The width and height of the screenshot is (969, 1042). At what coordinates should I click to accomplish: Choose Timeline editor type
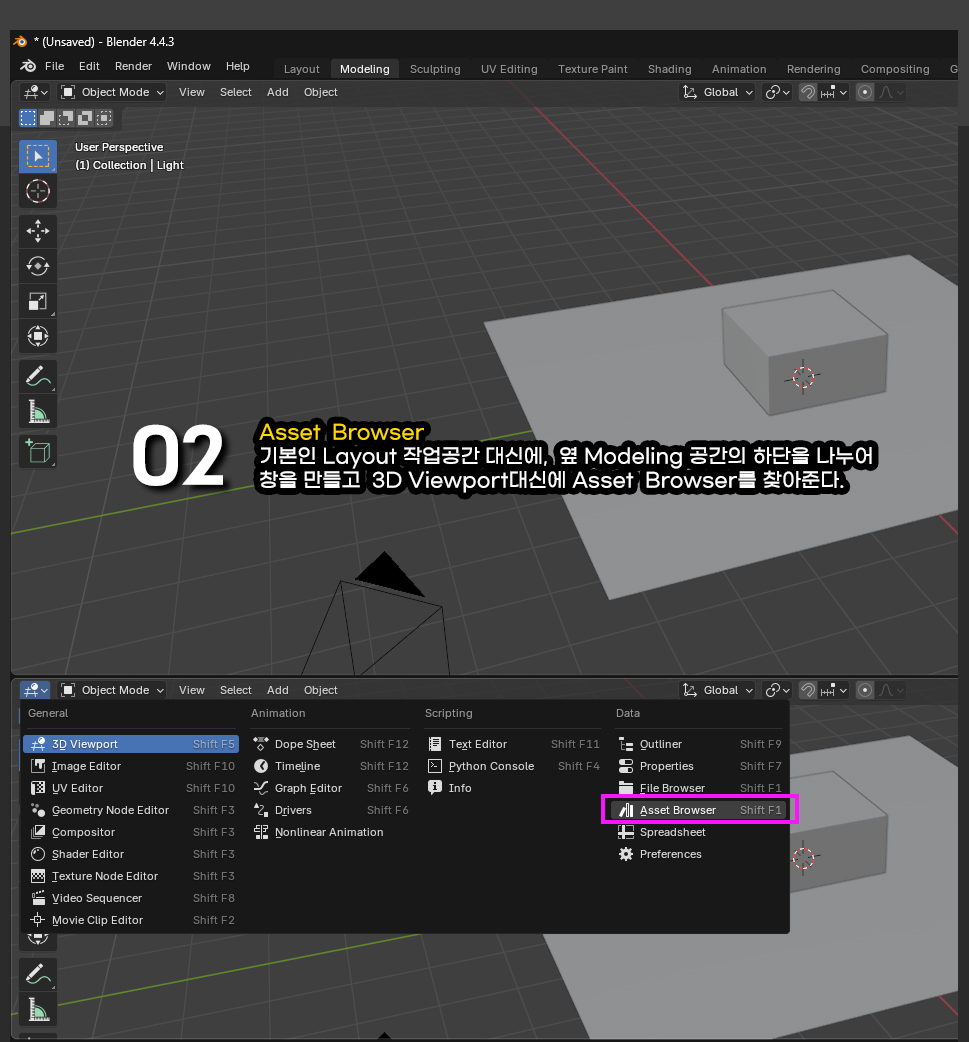pyautogui.click(x=330, y=766)
